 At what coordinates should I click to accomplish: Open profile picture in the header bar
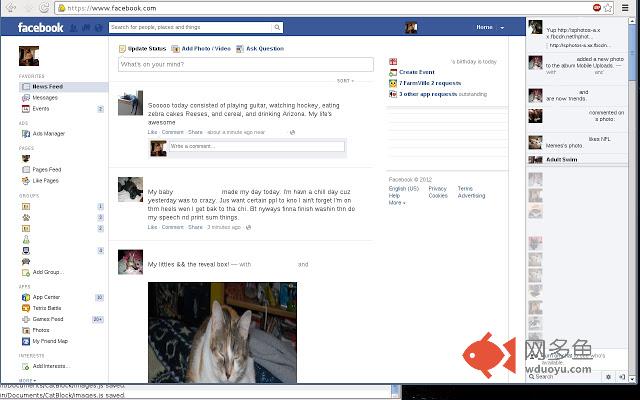coord(411,27)
